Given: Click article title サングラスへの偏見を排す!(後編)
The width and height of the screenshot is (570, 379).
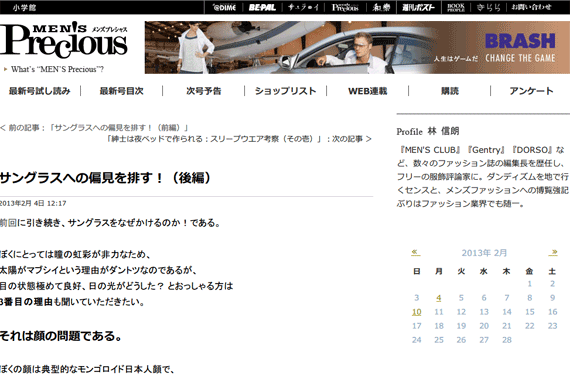Looking at the screenshot, I should click(x=105, y=178).
